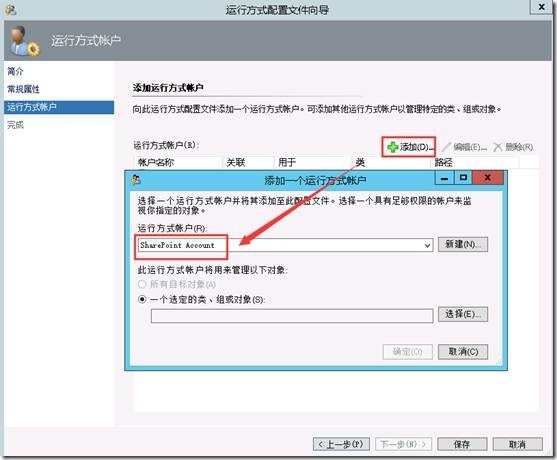Click the 帐户名称 column header
The width and height of the screenshot is (557, 460).
pyautogui.click(x=179, y=163)
